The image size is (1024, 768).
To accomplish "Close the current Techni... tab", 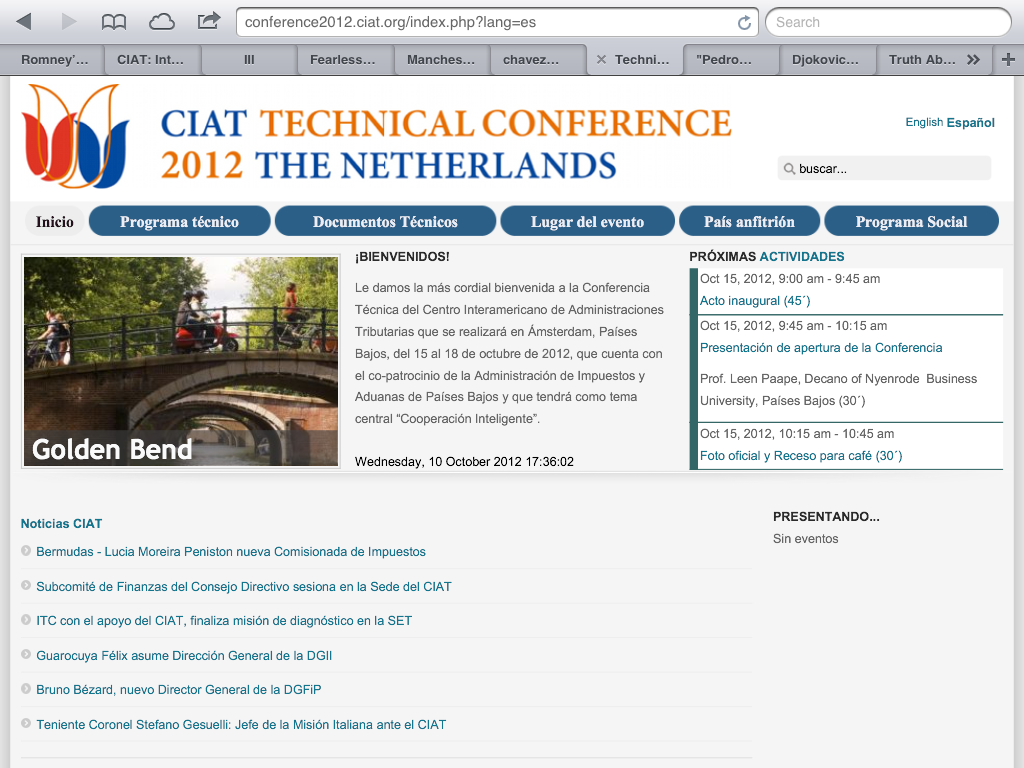I will tap(601, 60).
